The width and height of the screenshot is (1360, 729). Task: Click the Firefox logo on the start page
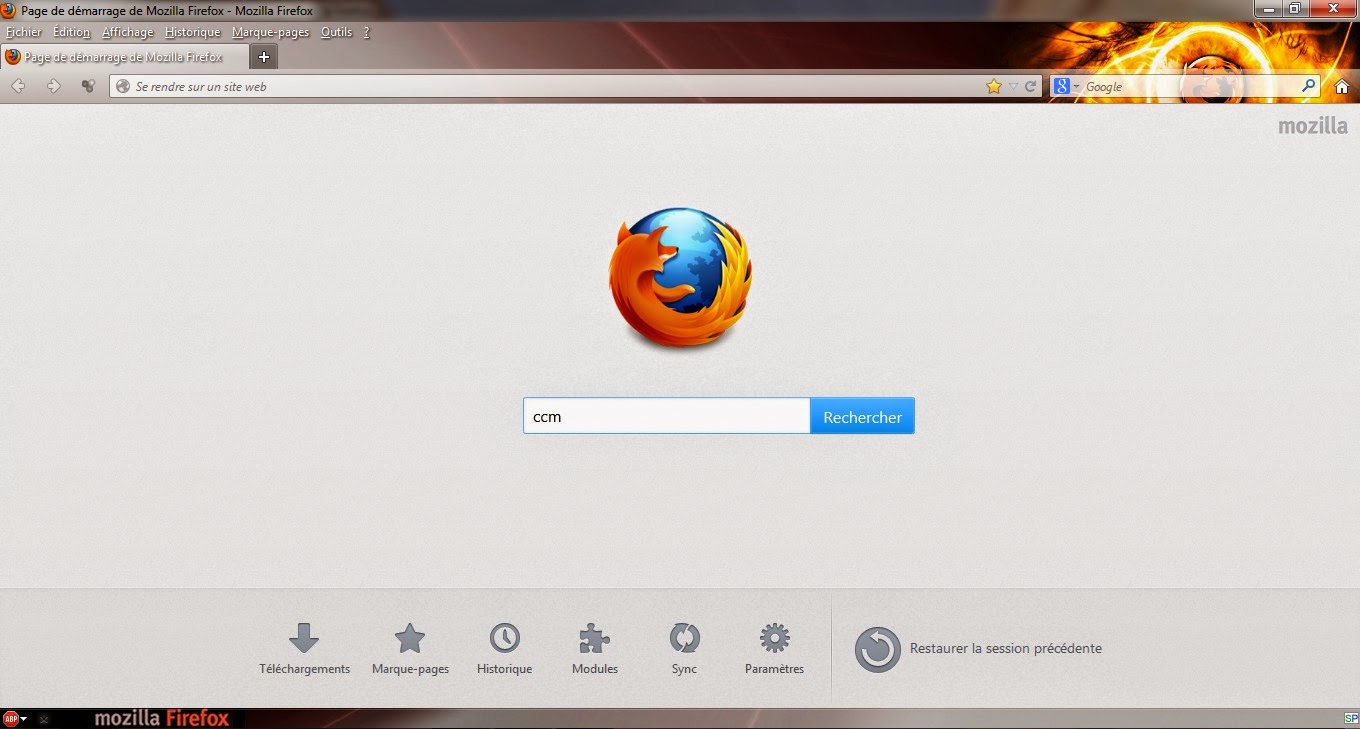click(x=680, y=277)
